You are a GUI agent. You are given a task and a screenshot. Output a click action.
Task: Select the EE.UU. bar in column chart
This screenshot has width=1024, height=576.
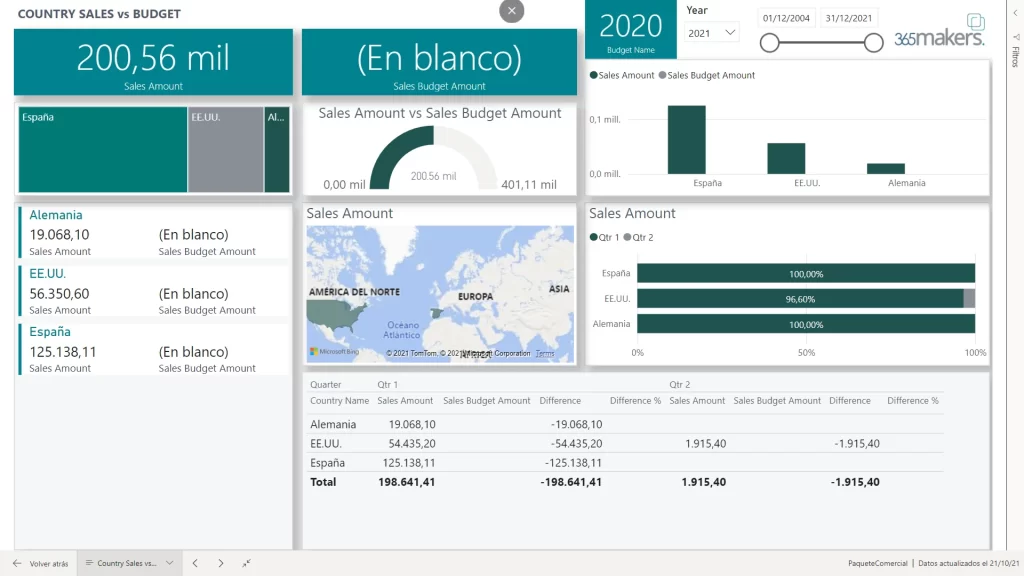(x=786, y=158)
